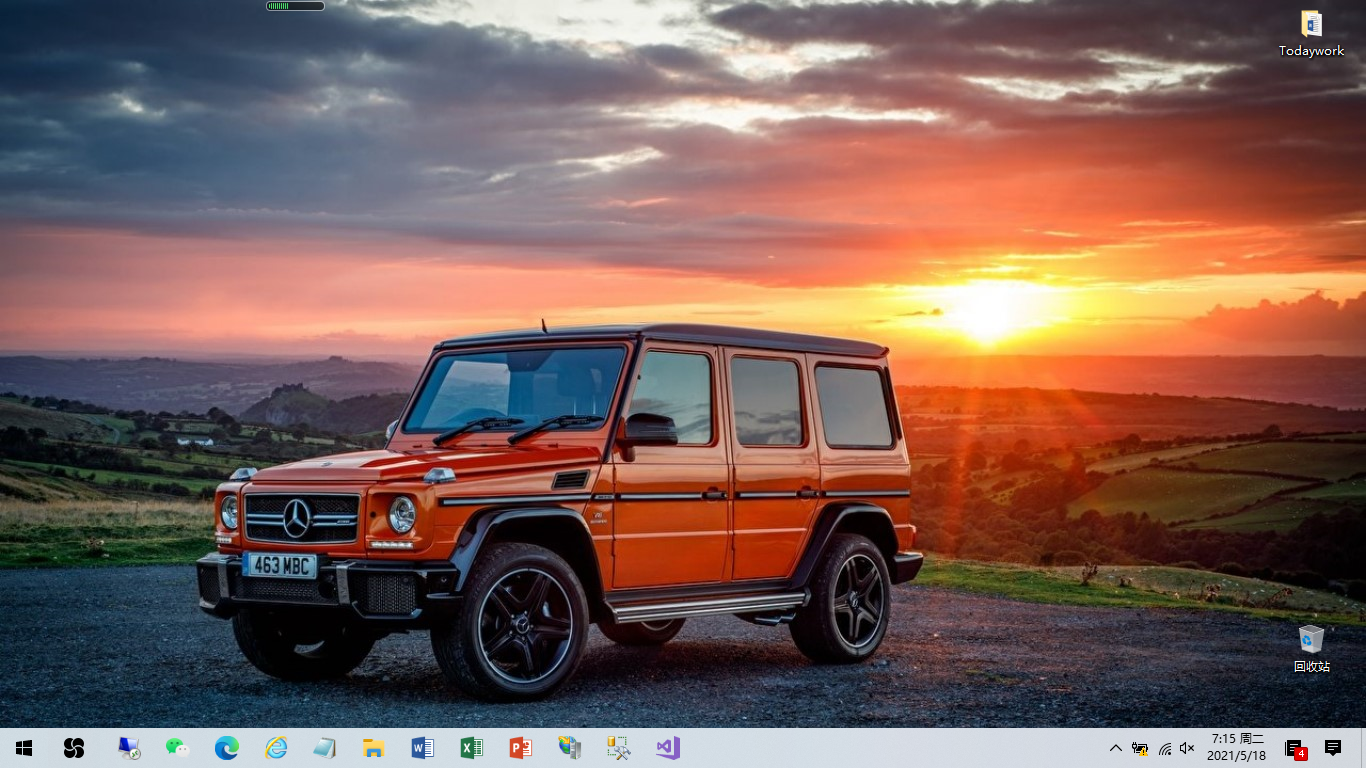The height and width of the screenshot is (768, 1366).
Task: Launch Remote Desktop Connection from taskbar
Action: pos(129,748)
